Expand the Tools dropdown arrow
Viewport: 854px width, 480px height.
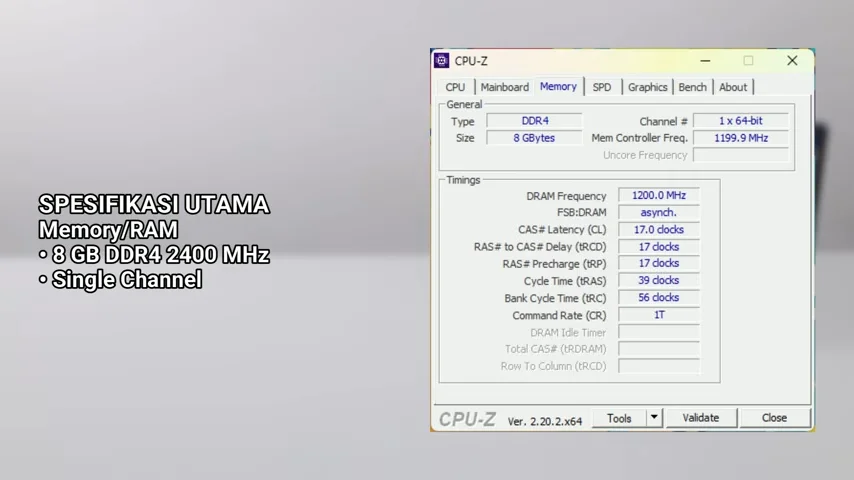[x=654, y=418]
